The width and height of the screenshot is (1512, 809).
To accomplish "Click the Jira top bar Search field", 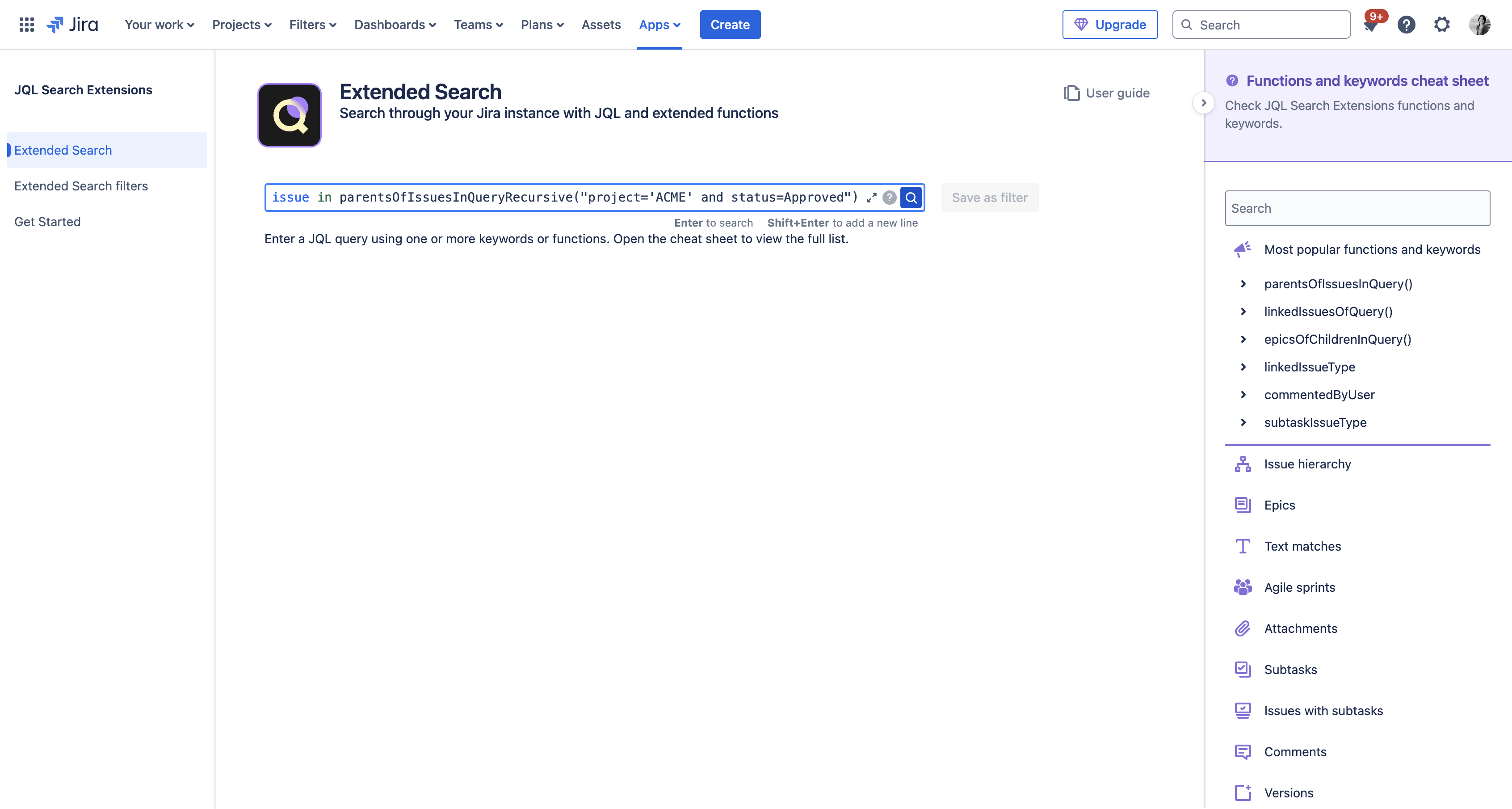I will pyautogui.click(x=1261, y=25).
